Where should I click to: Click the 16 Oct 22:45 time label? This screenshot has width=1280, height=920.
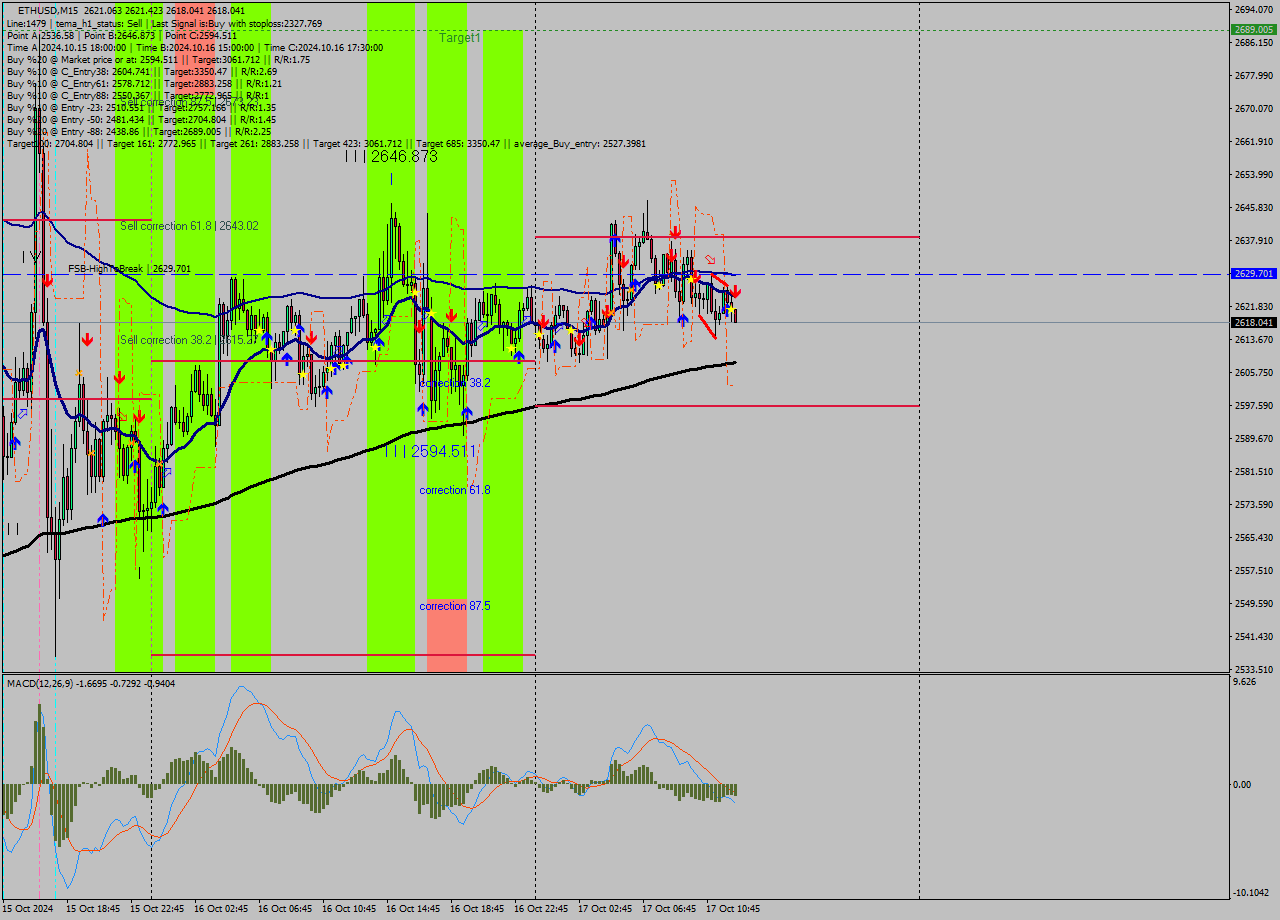[x=541, y=909]
